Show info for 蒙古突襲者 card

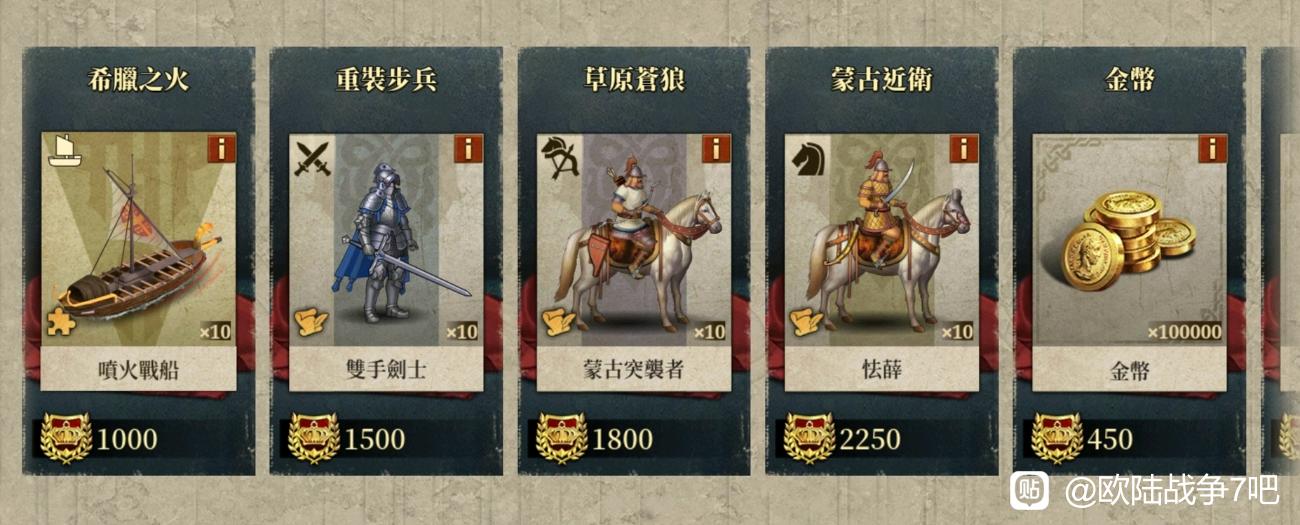717,149
